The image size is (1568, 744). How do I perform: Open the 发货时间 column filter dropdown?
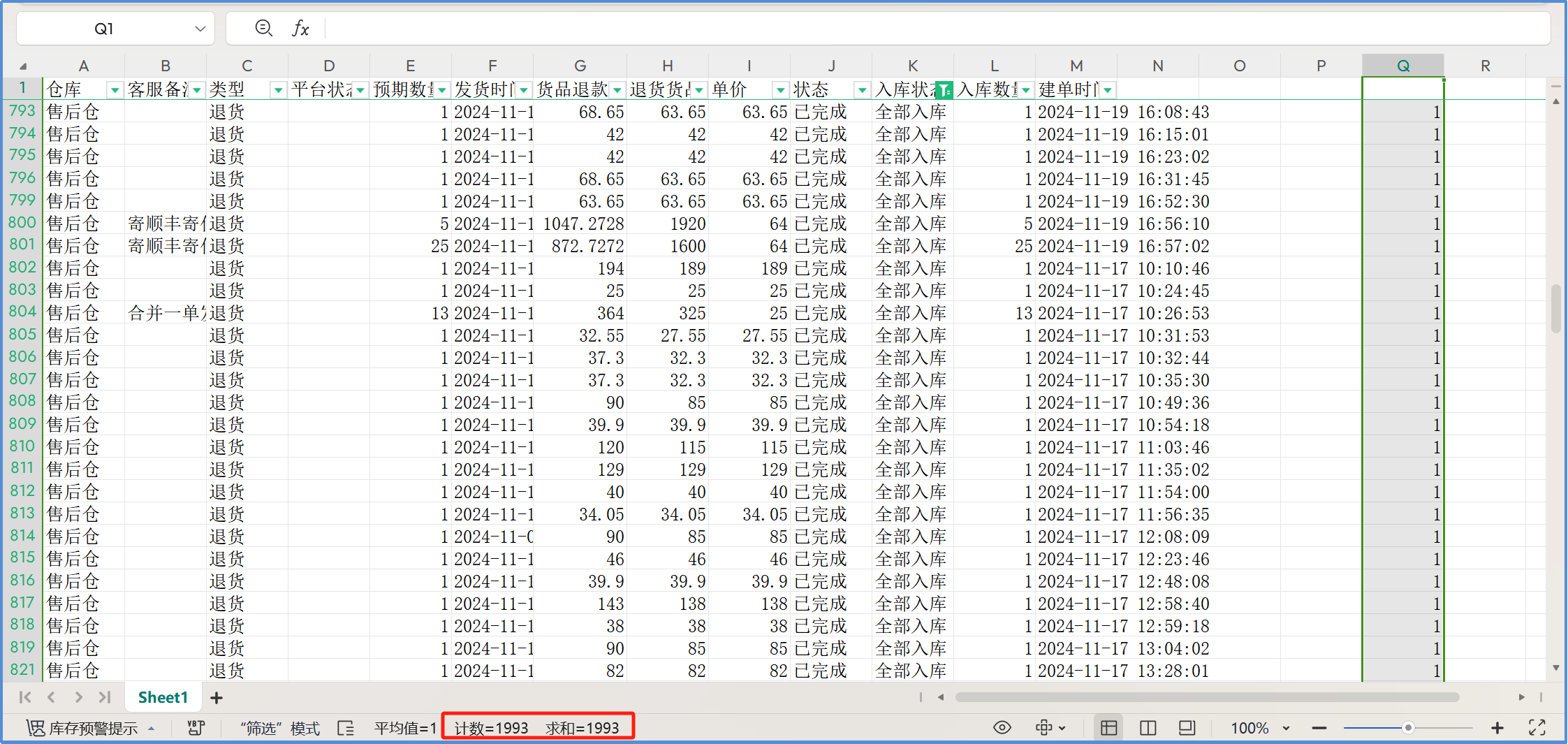524,89
